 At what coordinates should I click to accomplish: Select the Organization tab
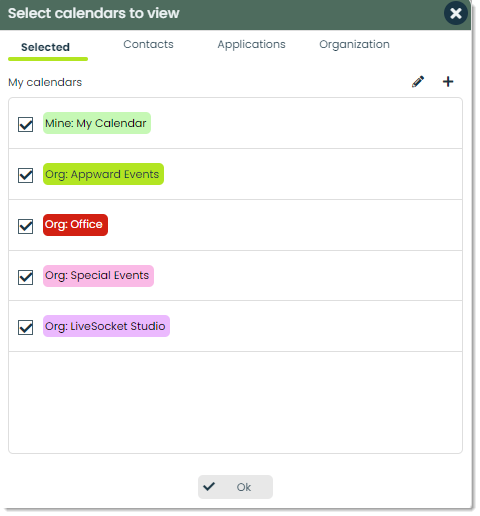pos(354,44)
